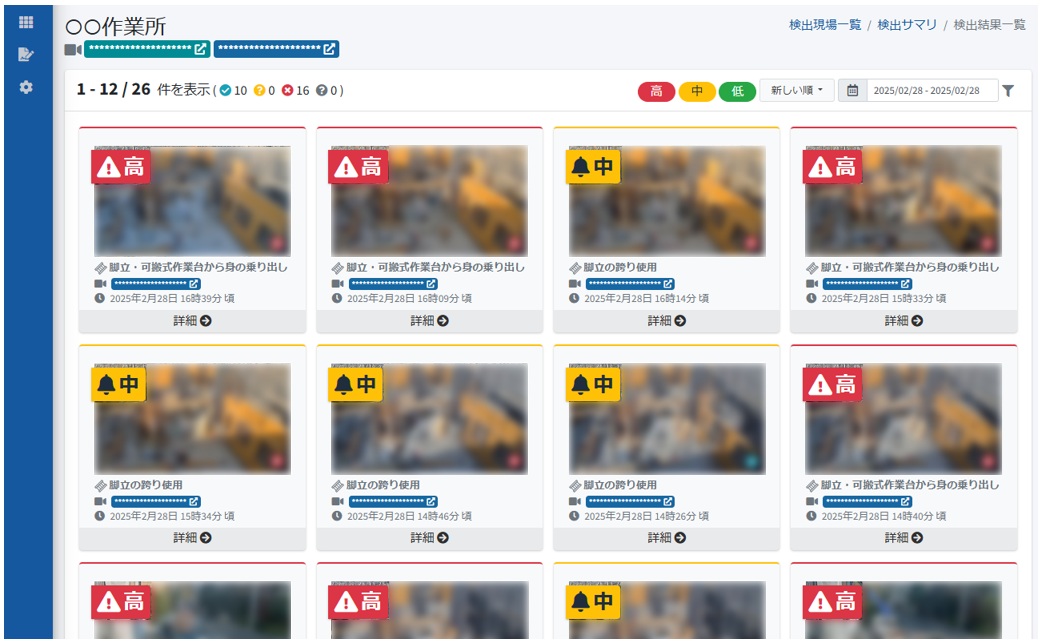This screenshot has width=1042, height=640.
Task: Click 脚立・可搬式作業台から身の乗り出し label on 16時09分 card
Action: click(435, 268)
